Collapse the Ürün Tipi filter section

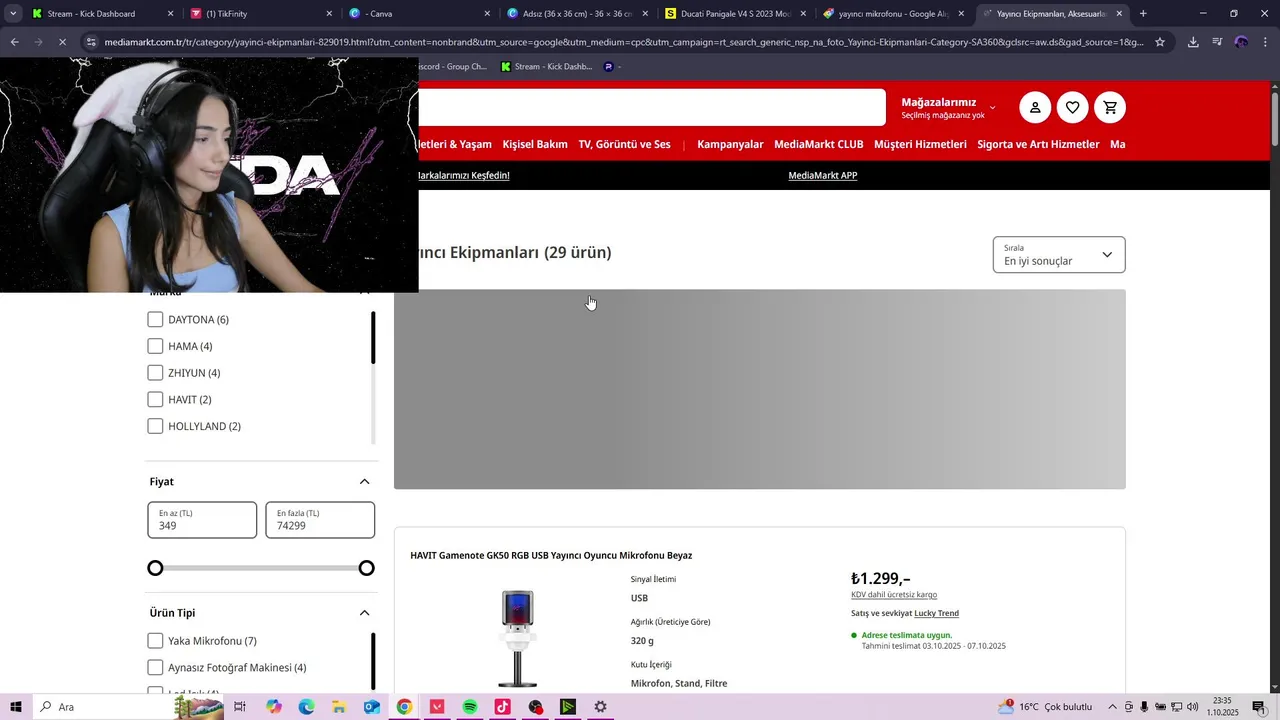point(364,613)
